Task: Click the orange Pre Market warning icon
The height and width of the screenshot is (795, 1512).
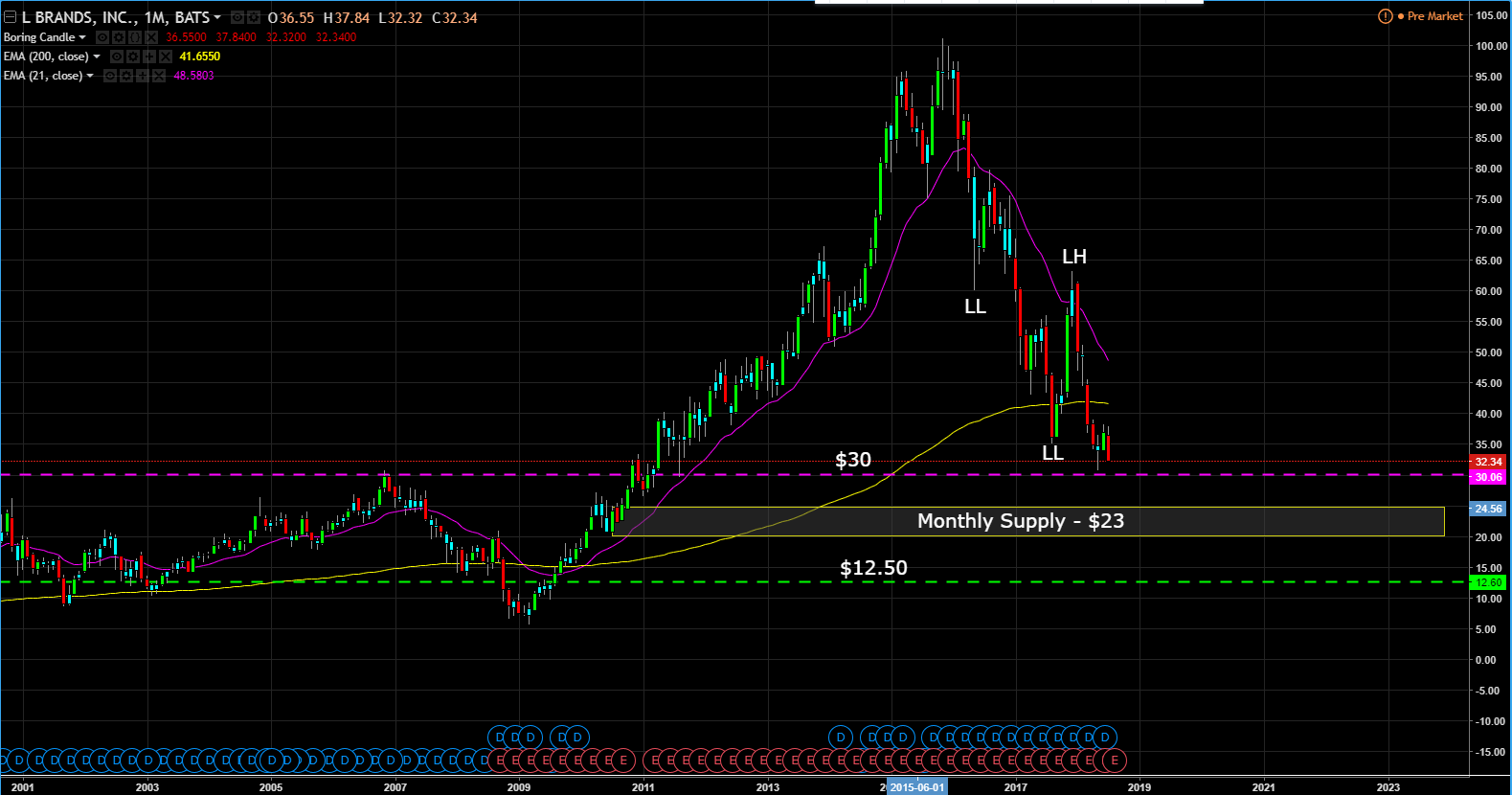Action: [x=1385, y=16]
